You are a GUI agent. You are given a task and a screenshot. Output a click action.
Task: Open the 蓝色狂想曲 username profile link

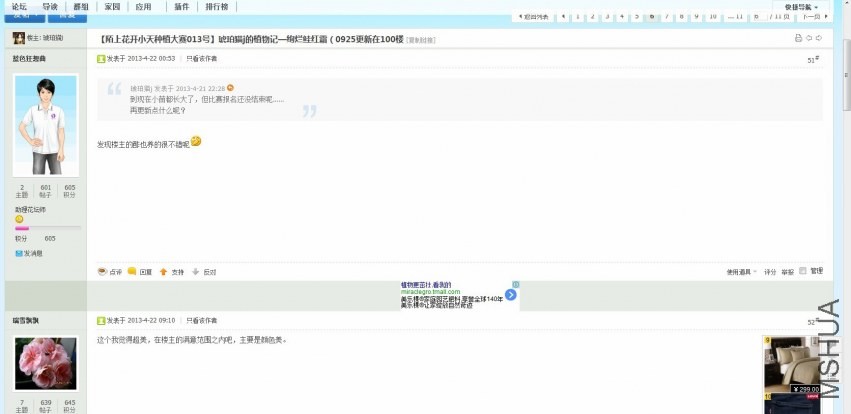point(29,59)
